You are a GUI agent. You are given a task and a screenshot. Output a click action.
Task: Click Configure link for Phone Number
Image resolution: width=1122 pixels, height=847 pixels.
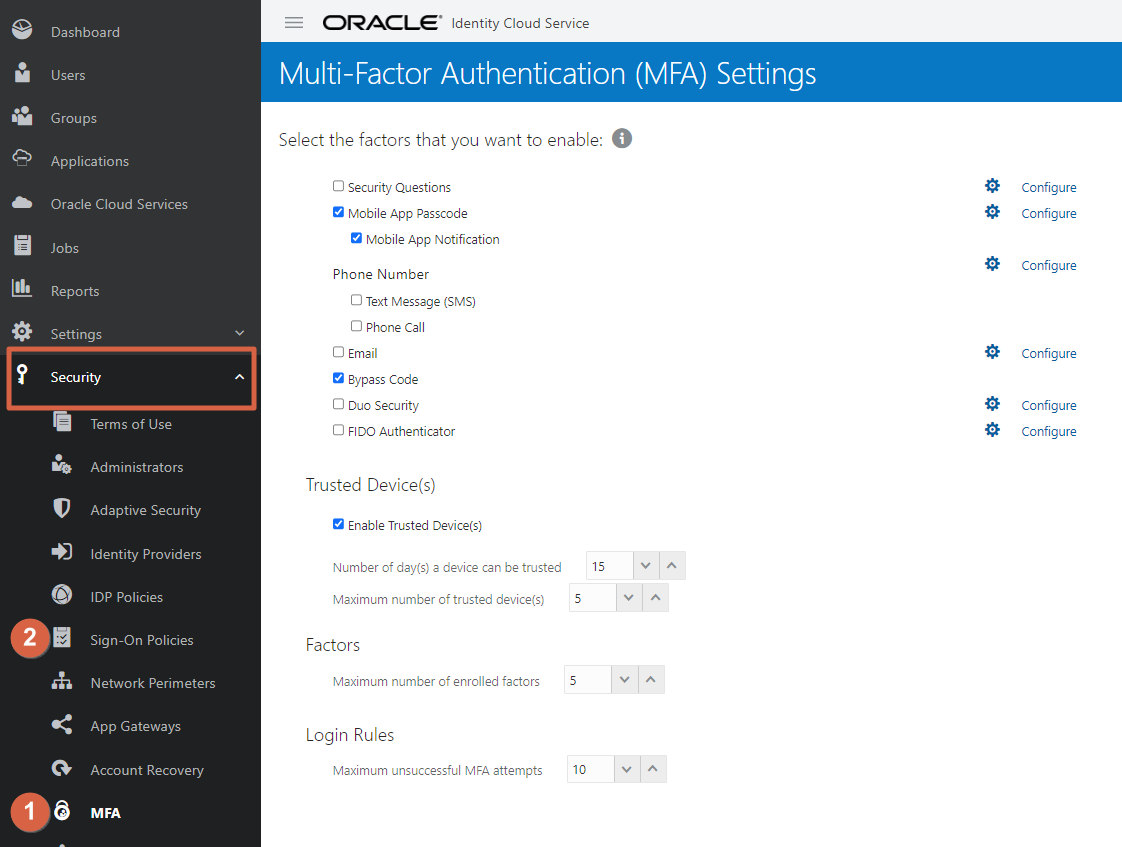[1048, 265]
